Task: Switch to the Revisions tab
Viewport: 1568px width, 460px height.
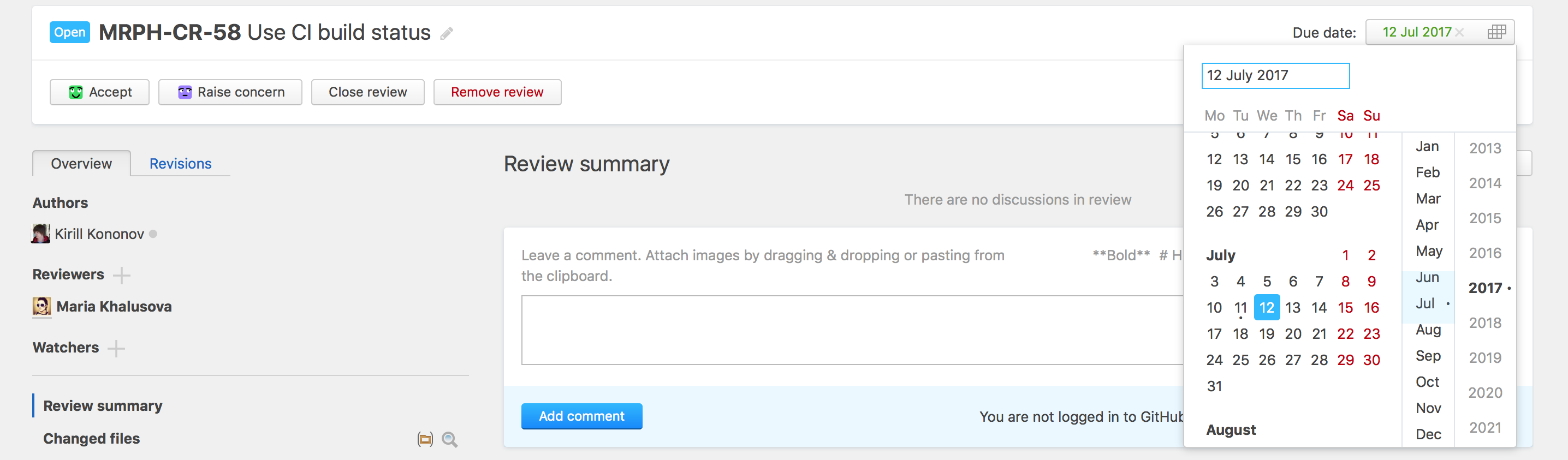Action: tap(181, 164)
